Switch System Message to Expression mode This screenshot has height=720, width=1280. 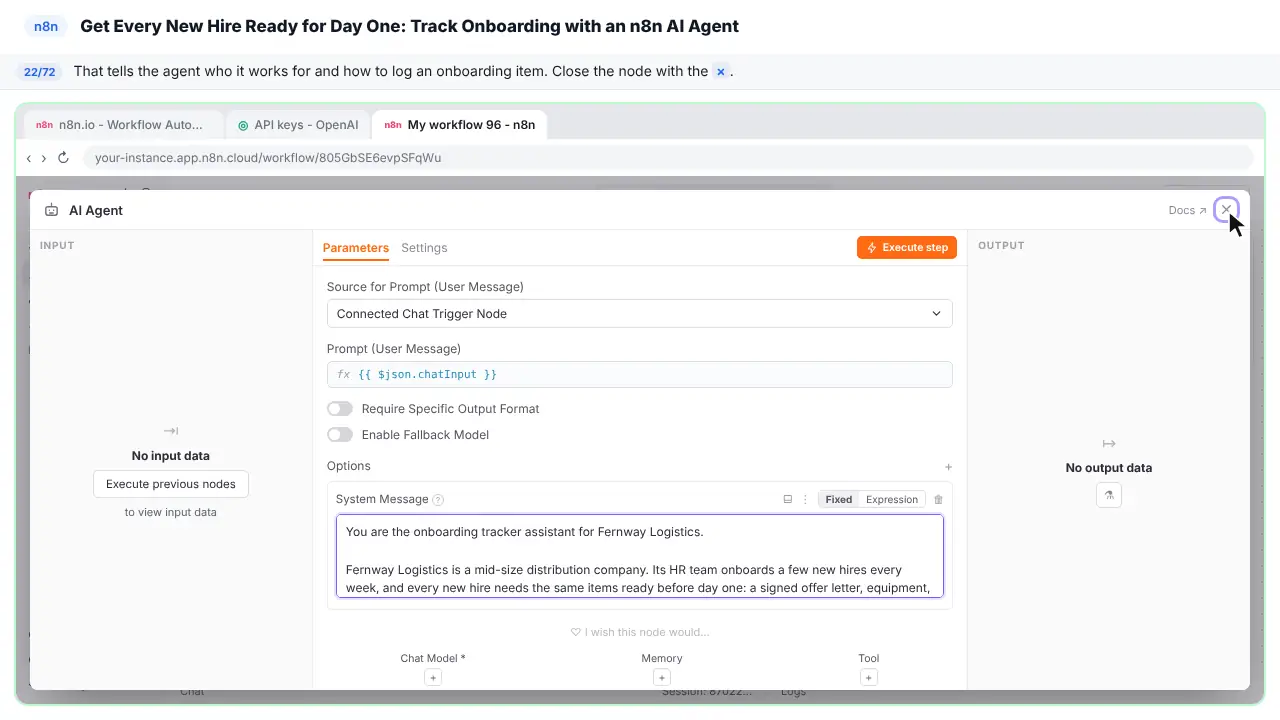pos(892,499)
